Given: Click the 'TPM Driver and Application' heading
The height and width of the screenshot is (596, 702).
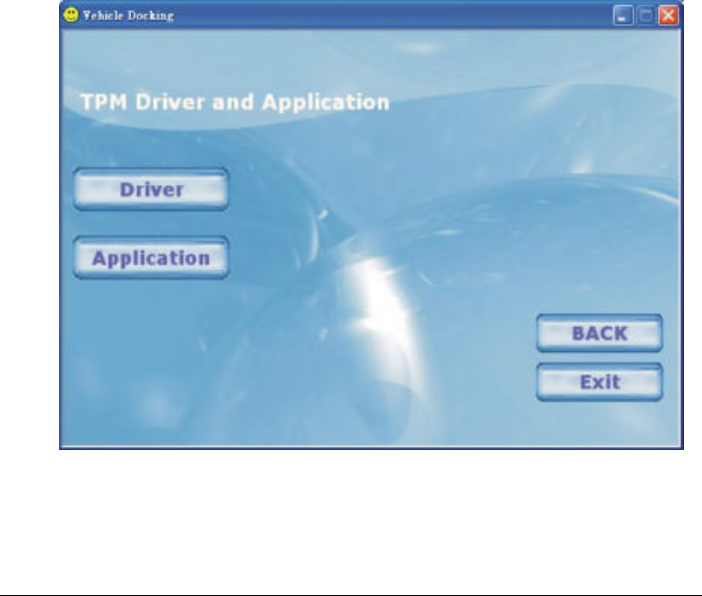Looking at the screenshot, I should 235,102.
